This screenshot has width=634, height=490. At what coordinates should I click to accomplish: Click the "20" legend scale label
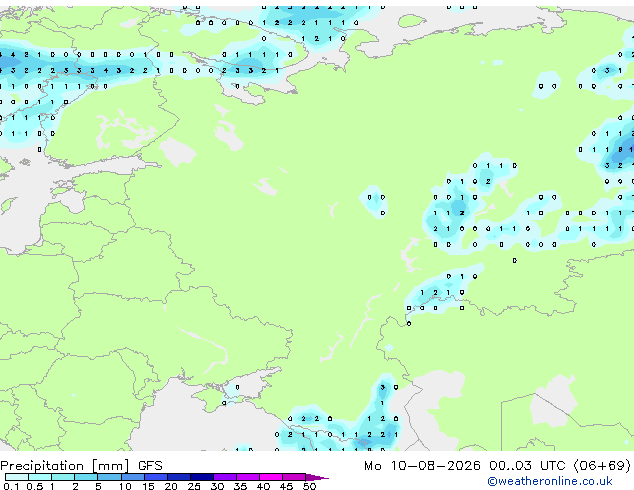(171, 486)
